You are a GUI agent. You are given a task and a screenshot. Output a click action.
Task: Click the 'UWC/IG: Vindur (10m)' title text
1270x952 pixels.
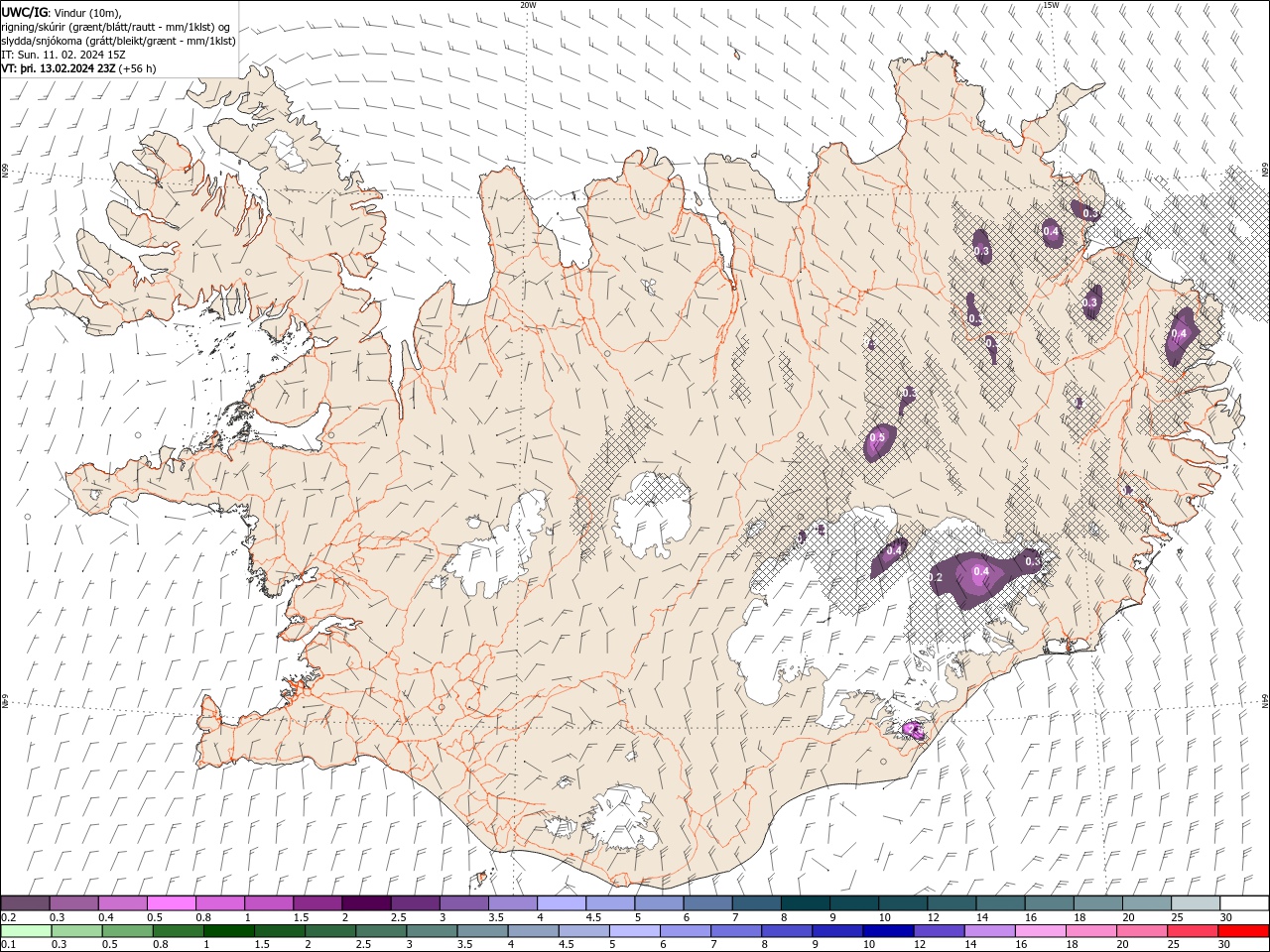click(x=62, y=12)
